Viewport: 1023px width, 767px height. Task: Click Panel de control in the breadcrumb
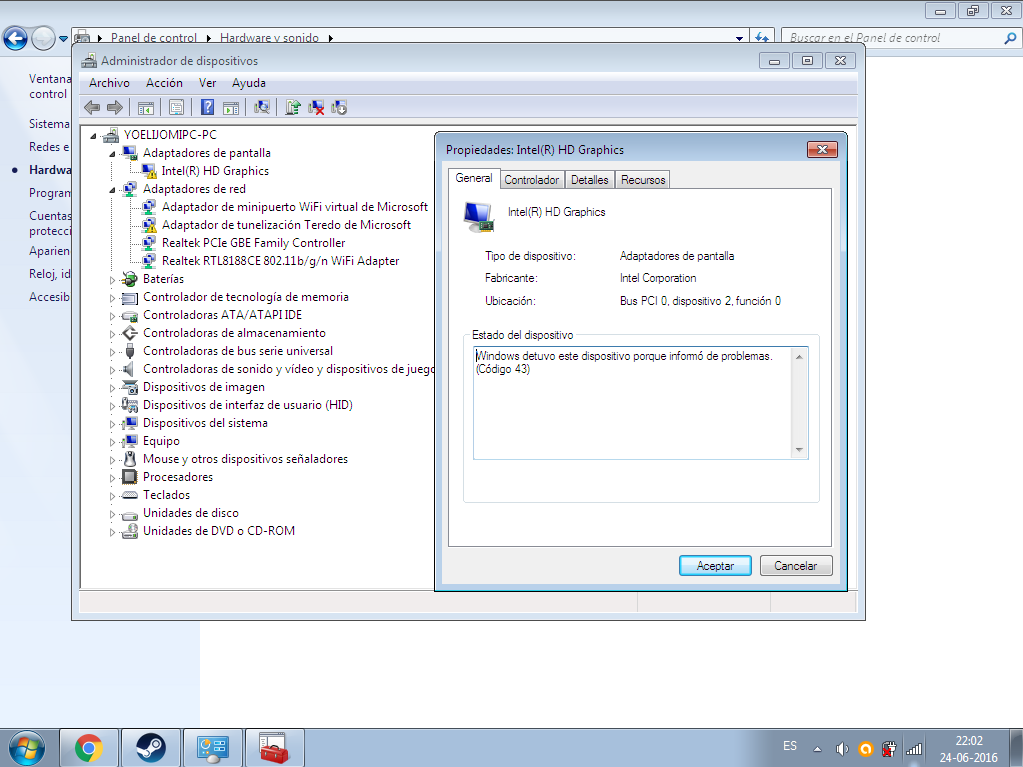(153, 38)
